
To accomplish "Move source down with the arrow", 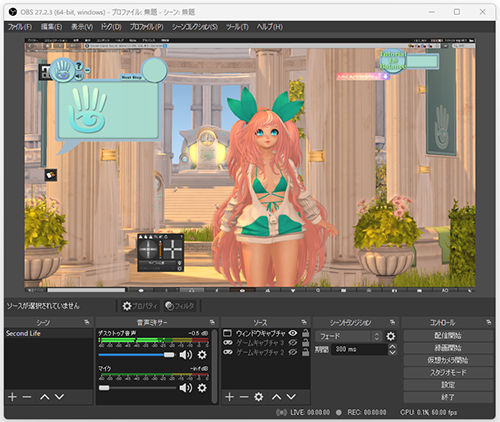I will pos(291,397).
